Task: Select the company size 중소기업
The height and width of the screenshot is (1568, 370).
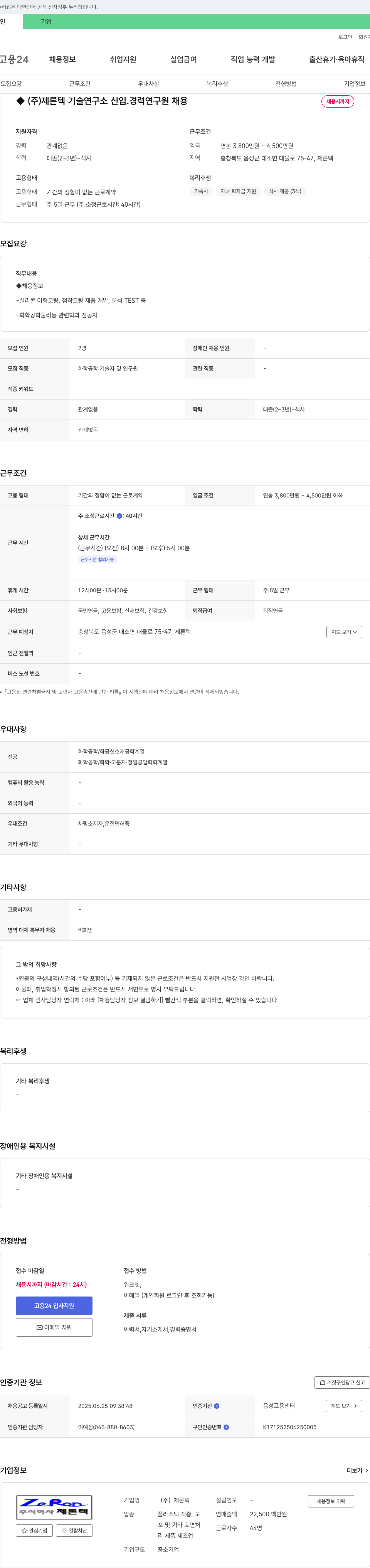Action: [168, 1549]
